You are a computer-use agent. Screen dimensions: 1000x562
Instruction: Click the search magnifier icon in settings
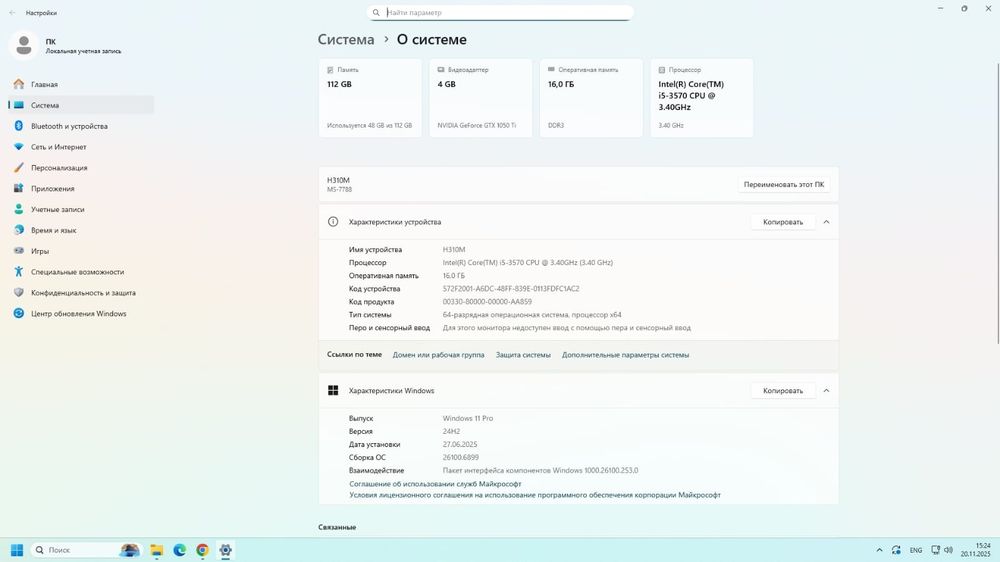coord(376,13)
